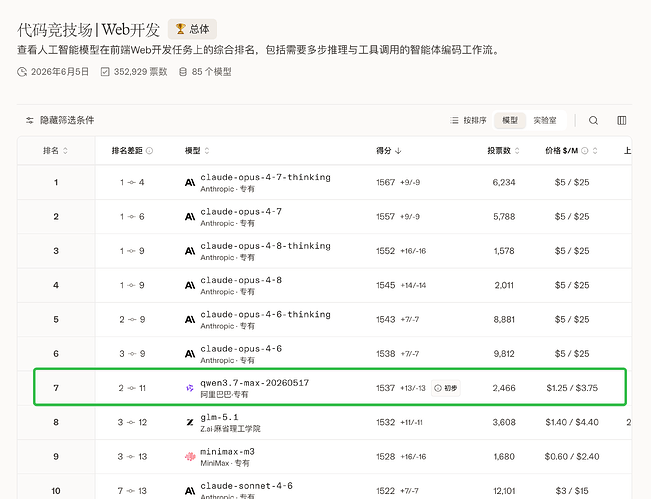Viewport: 651px width, 499px height.
Task: Switch to the 实验室 tab
Action: click(x=545, y=120)
